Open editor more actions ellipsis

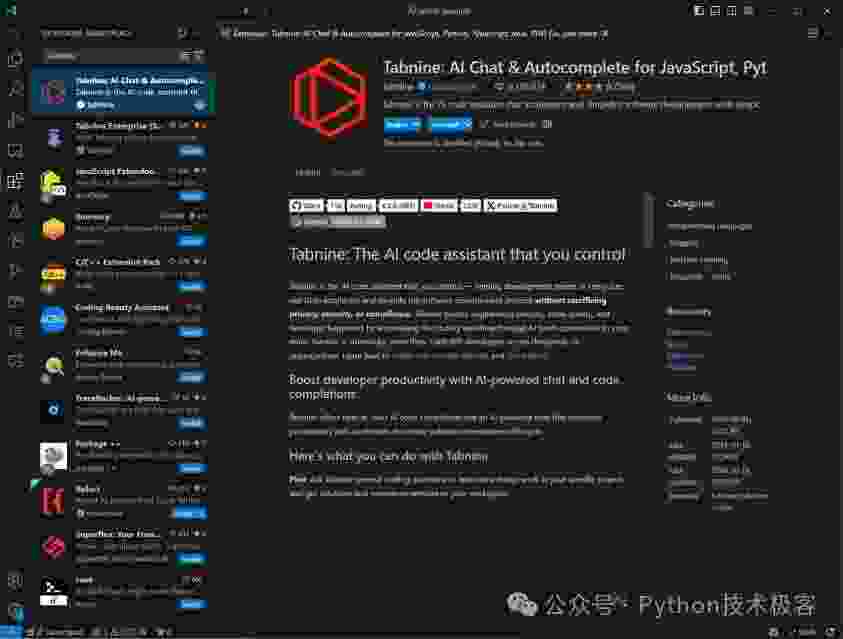click(828, 33)
